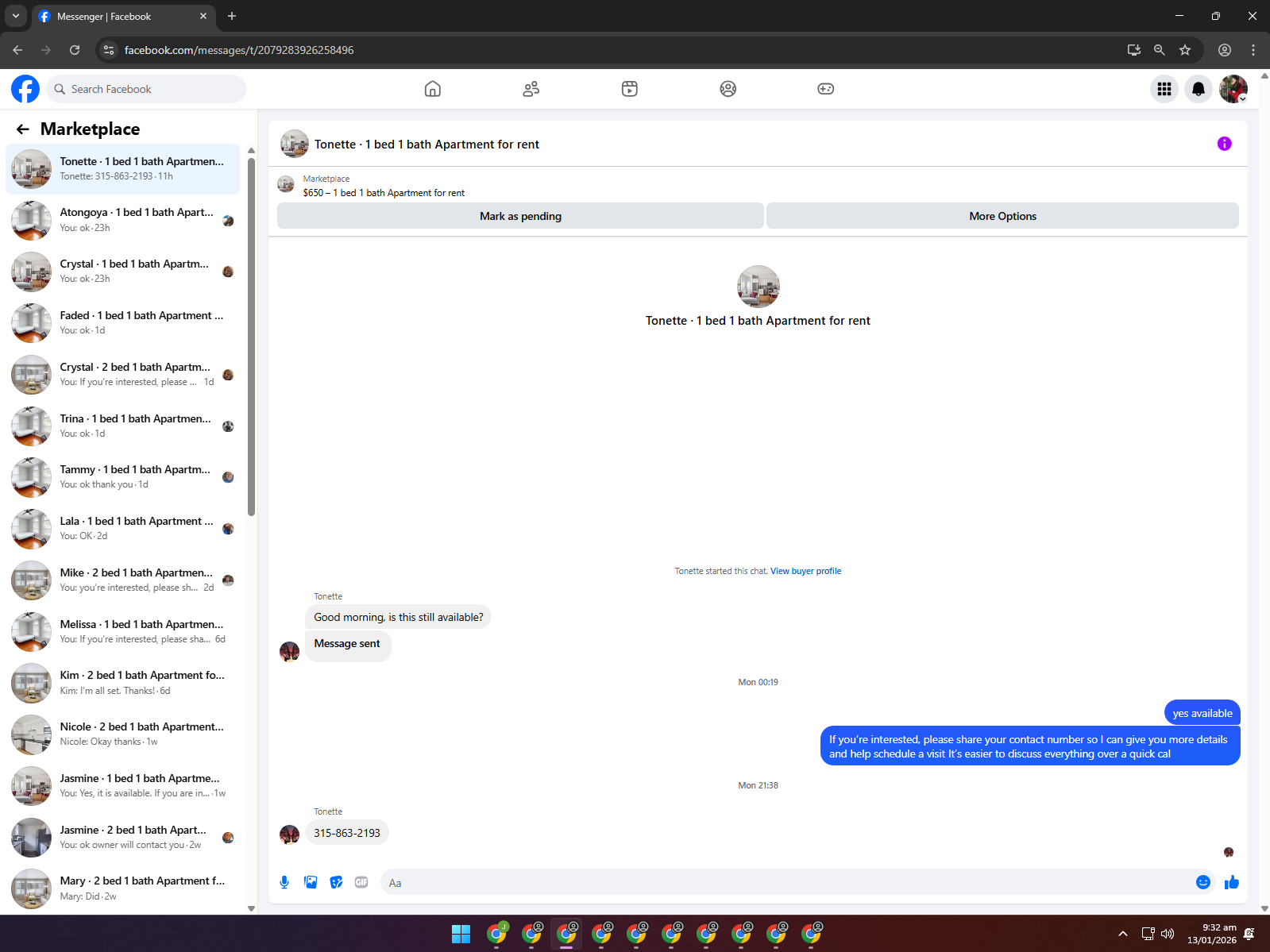Open the Melissa chat row
The image size is (1270, 952).
coord(123,632)
